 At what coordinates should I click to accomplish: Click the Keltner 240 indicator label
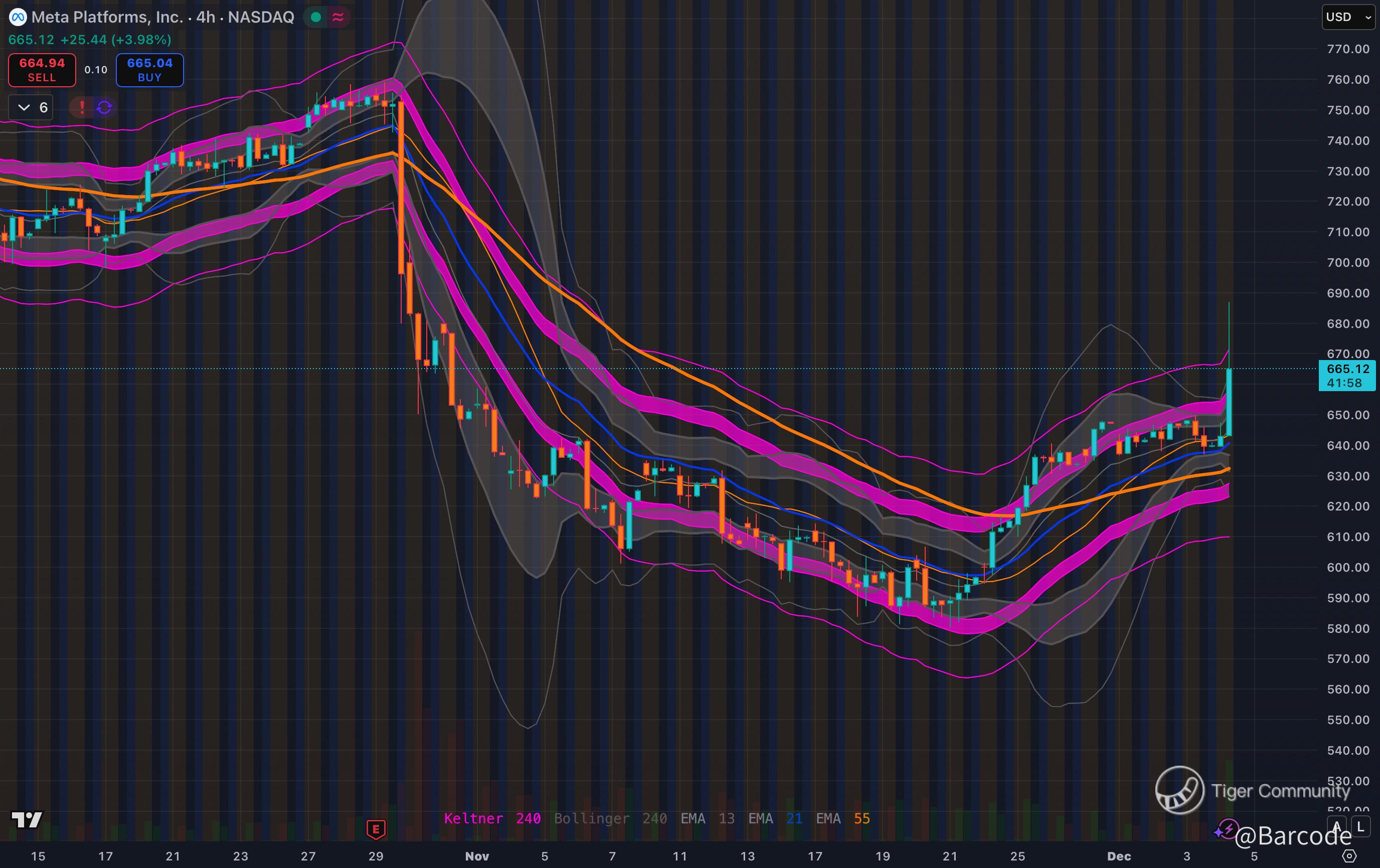point(492,818)
